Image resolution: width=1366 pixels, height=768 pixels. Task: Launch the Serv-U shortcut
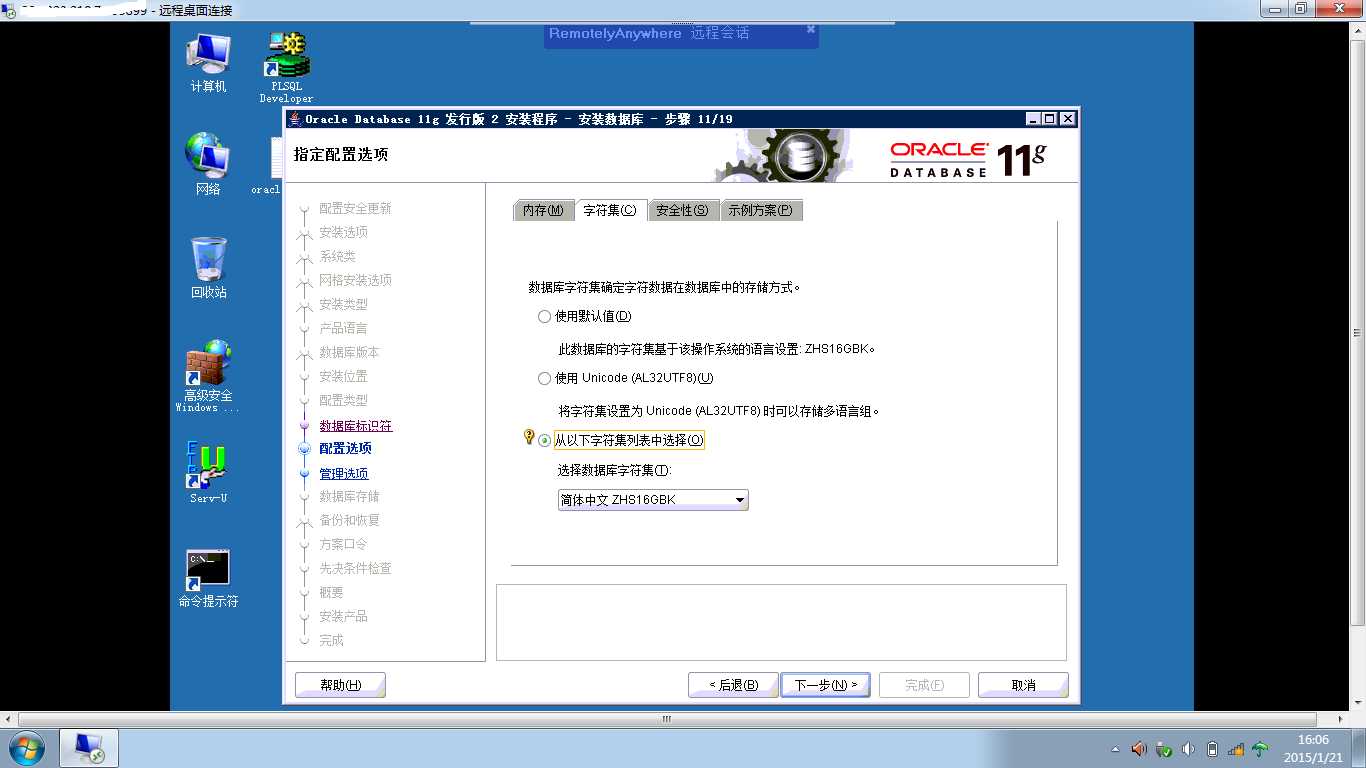click(208, 473)
